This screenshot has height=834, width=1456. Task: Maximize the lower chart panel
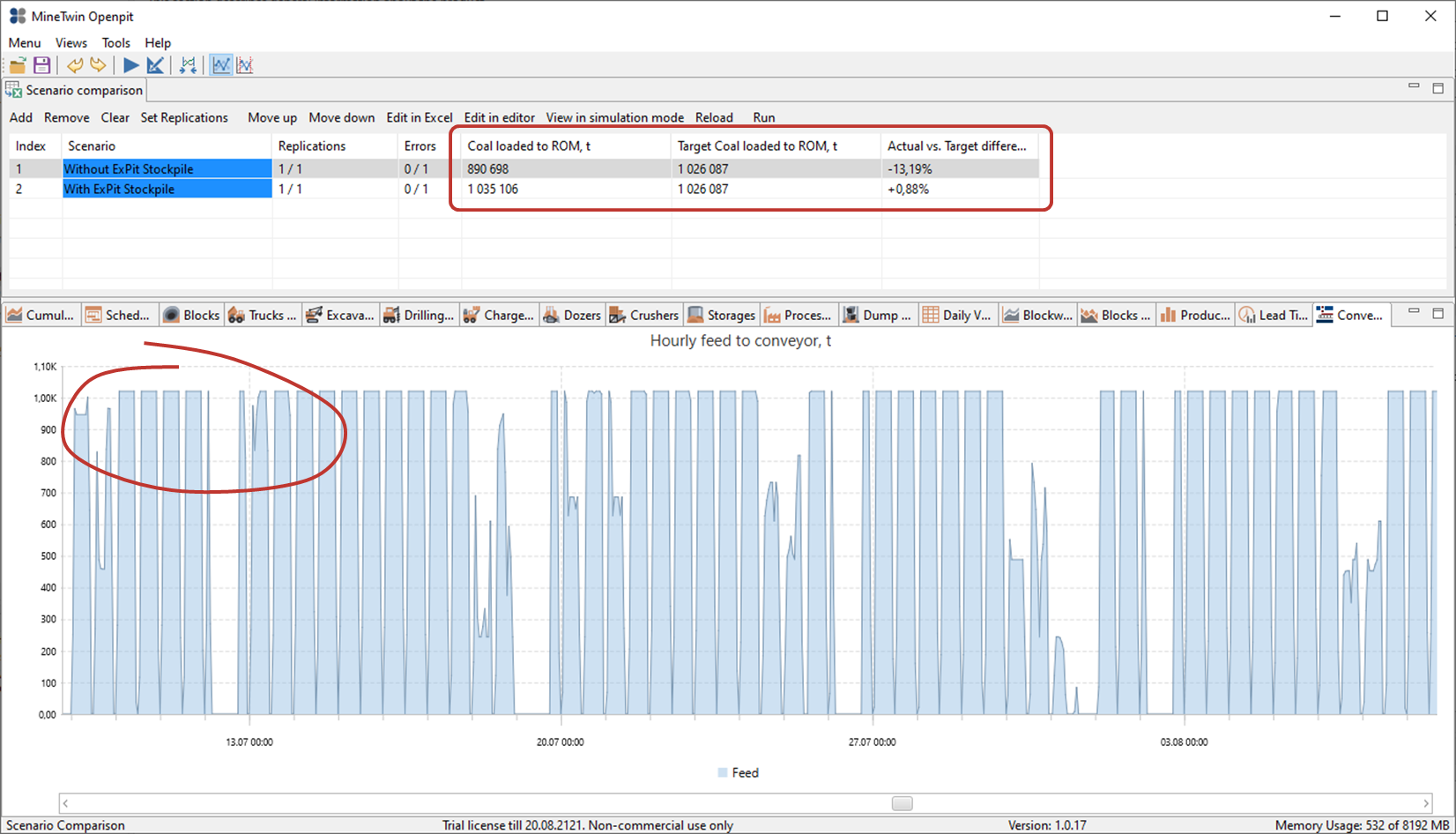(1437, 313)
